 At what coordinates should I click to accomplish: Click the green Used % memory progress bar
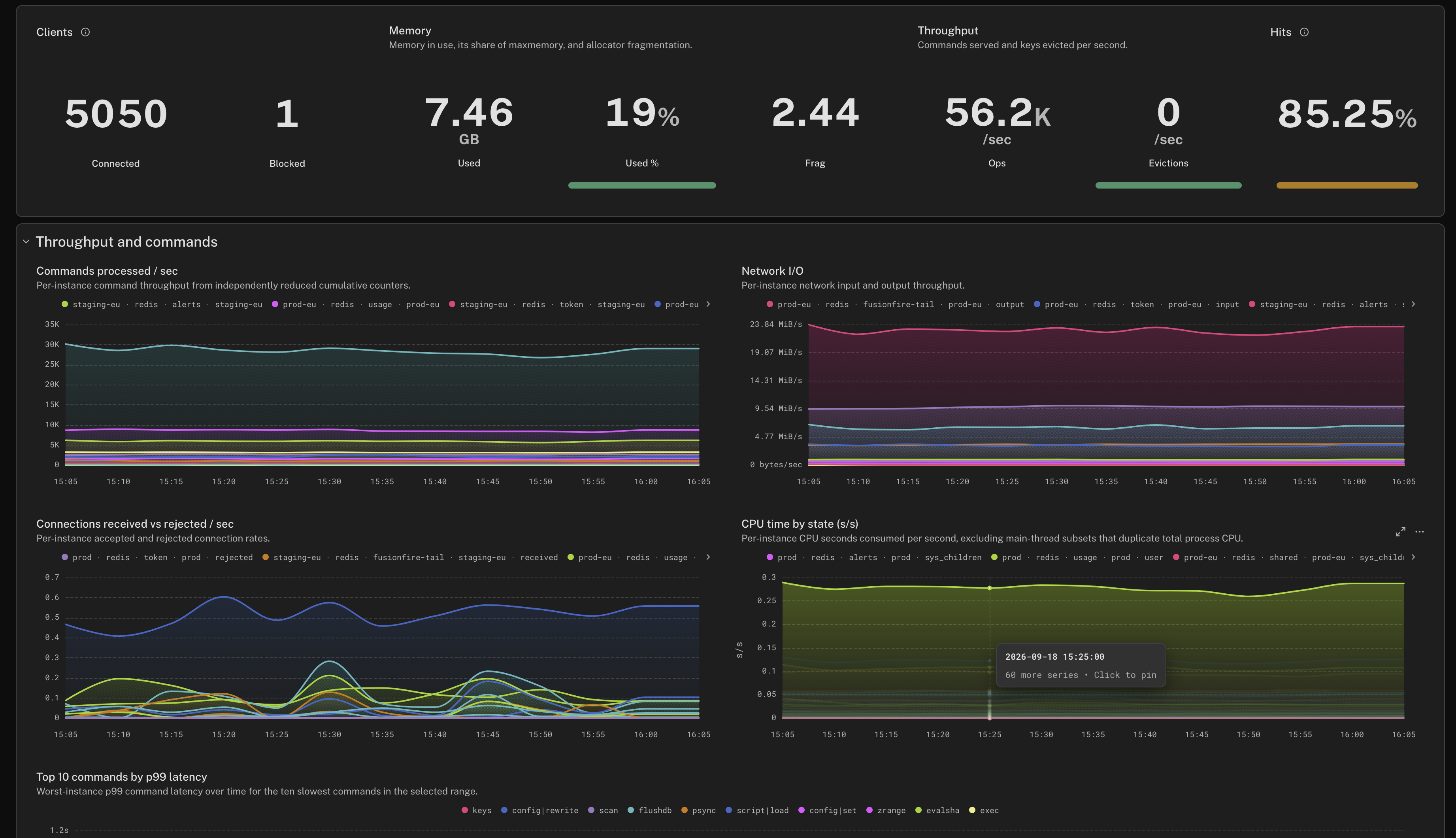pyautogui.click(x=642, y=185)
